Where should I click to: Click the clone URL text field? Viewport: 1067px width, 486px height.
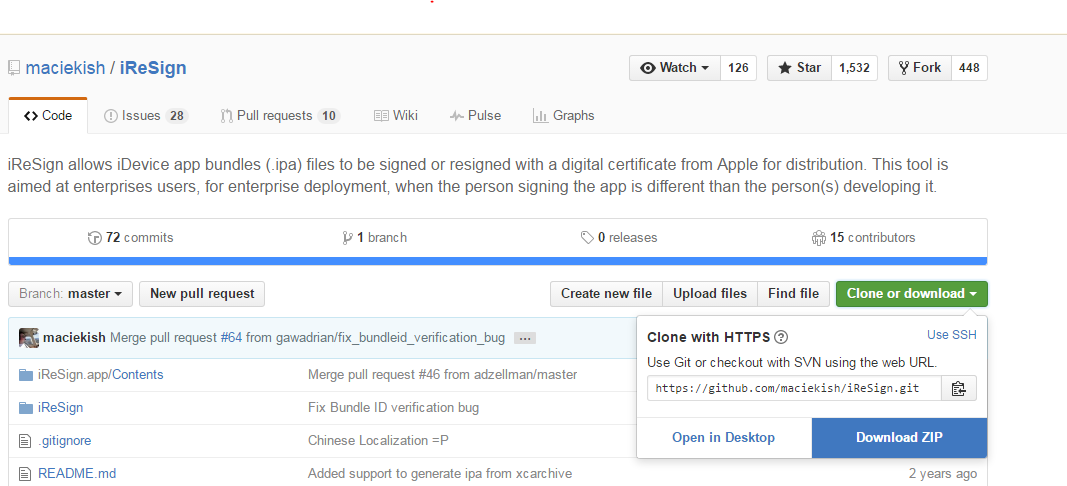tap(794, 388)
